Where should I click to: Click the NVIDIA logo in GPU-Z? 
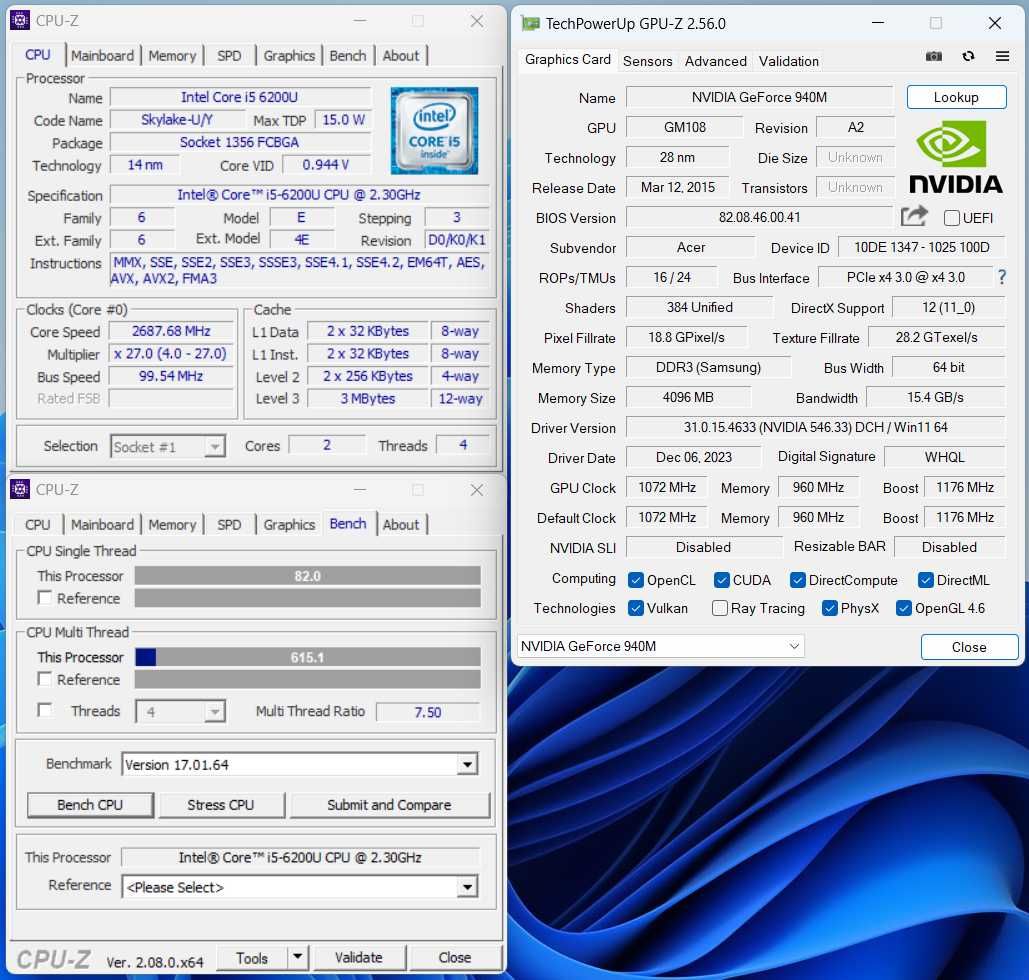click(956, 156)
